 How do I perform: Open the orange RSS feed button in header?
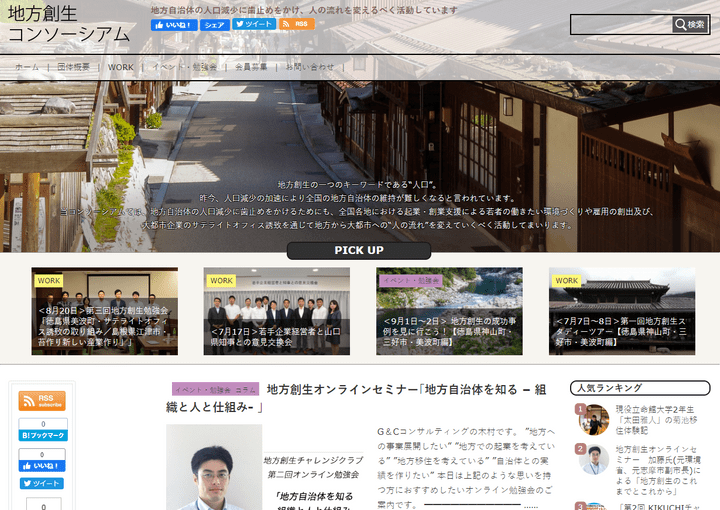(x=297, y=24)
